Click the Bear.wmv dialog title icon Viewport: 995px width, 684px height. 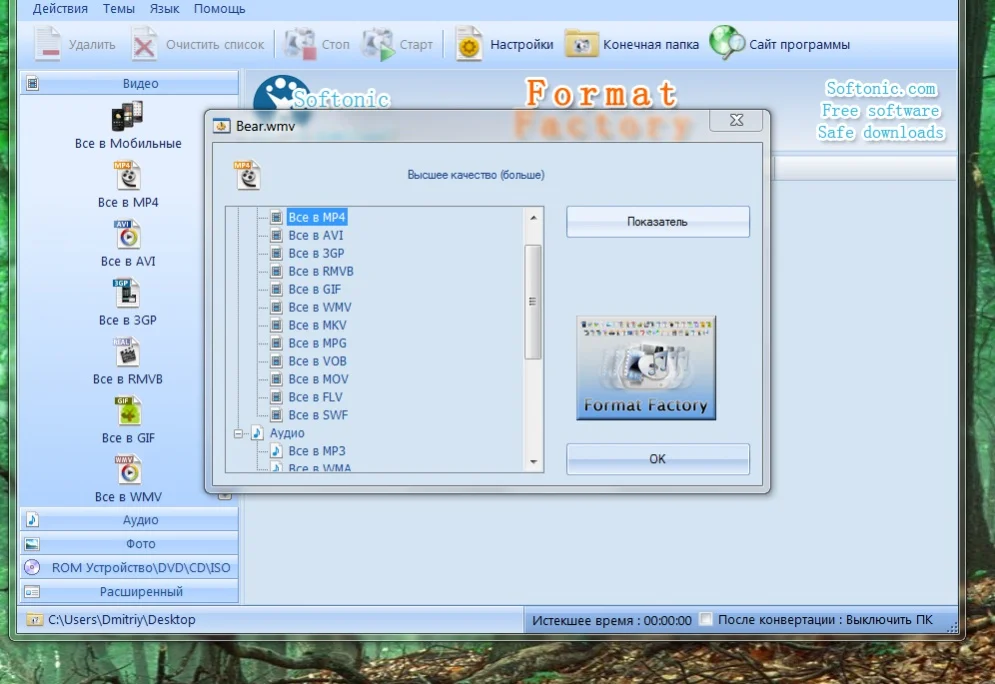tap(221, 126)
